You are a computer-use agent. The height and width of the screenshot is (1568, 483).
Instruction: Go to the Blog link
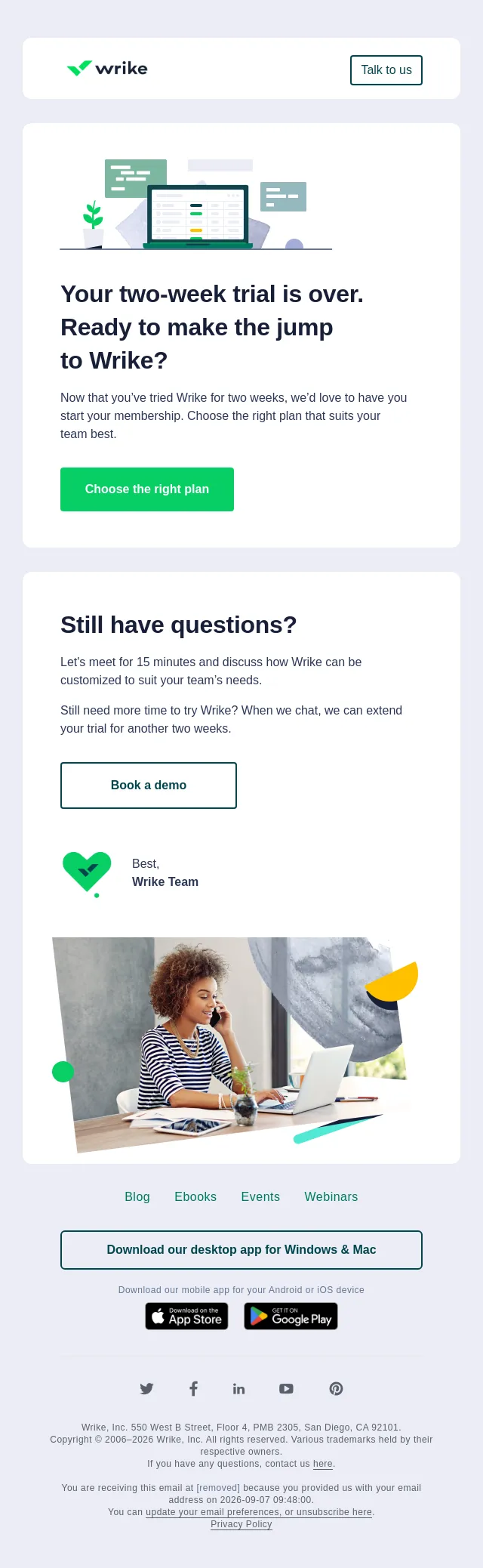(x=137, y=1196)
